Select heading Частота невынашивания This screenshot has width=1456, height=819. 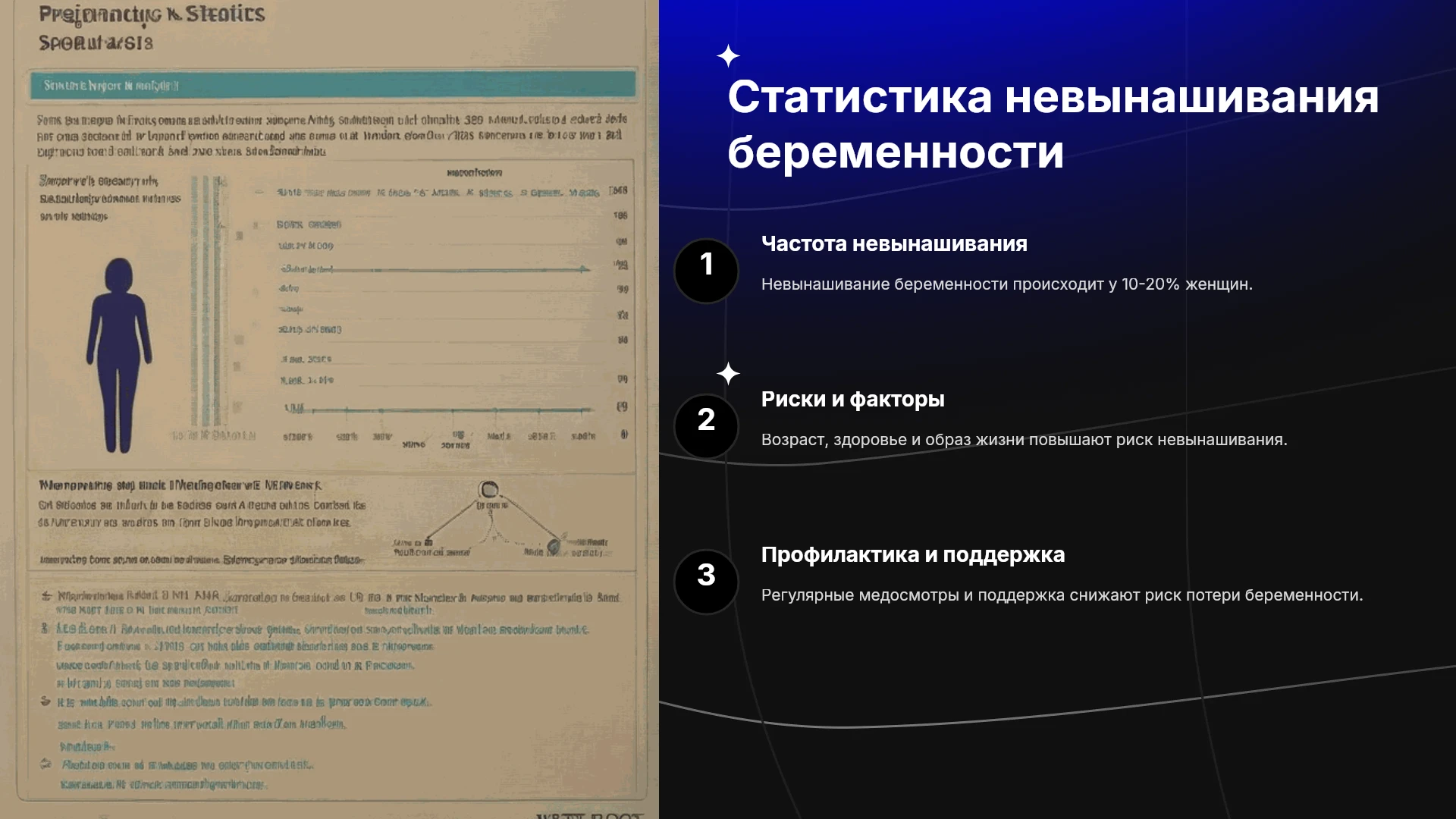894,244
